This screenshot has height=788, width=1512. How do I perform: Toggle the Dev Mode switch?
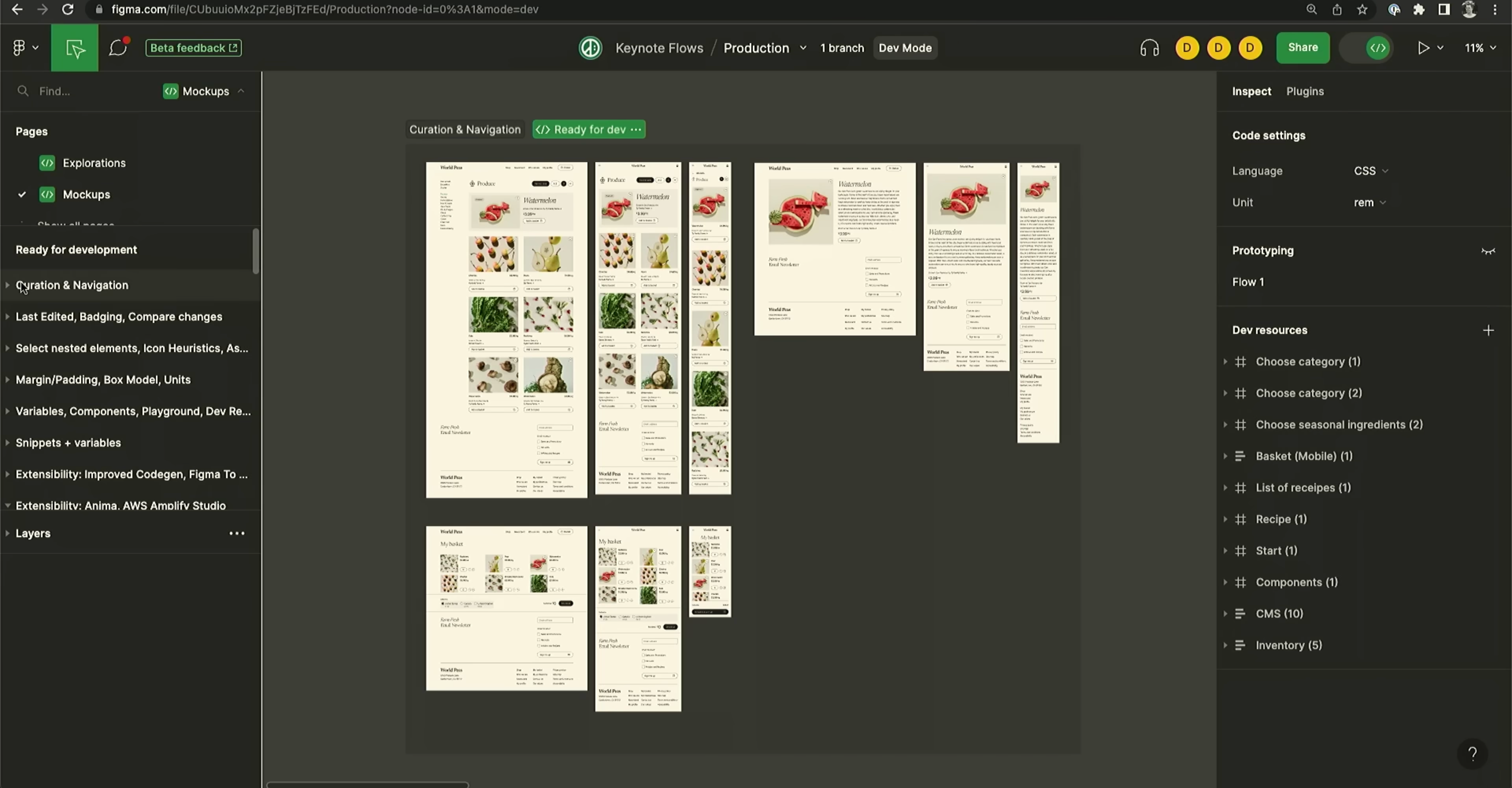point(1368,48)
